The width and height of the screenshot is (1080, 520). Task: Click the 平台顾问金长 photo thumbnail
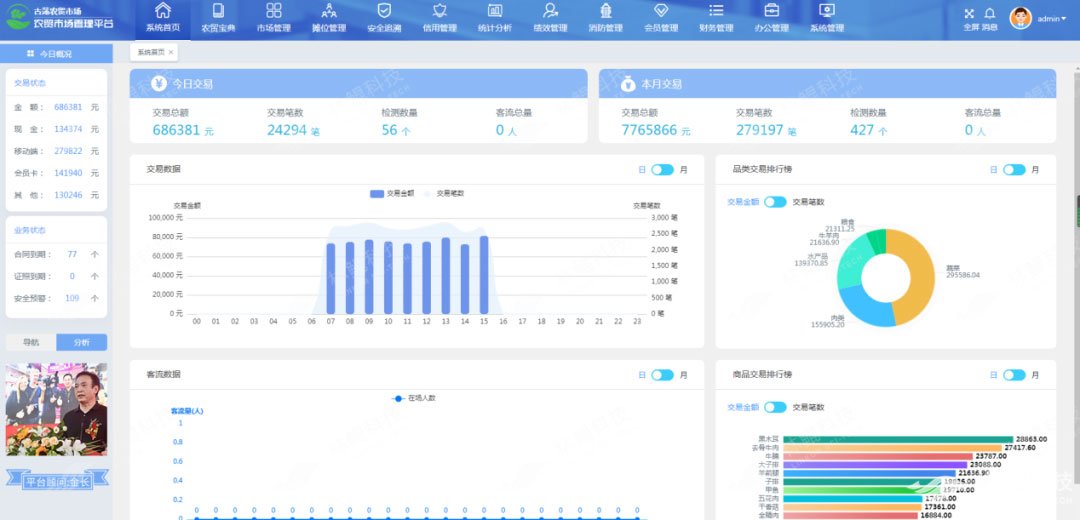click(x=56, y=409)
